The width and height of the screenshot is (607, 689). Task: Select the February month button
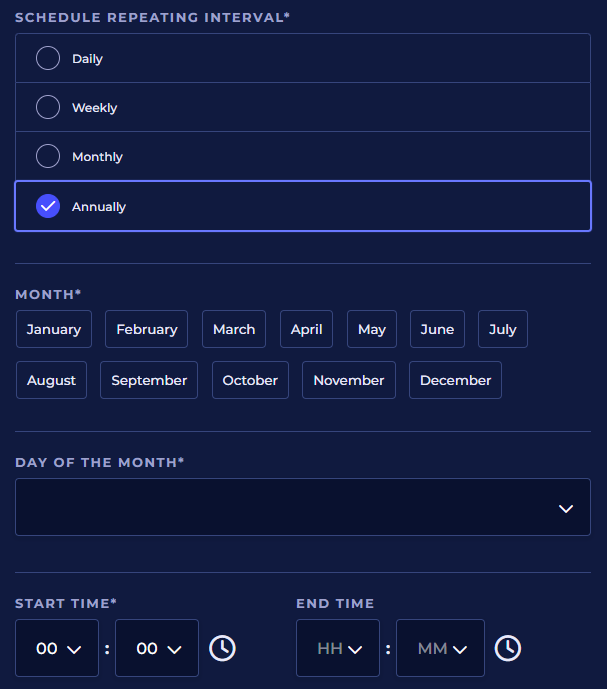[x=146, y=329]
